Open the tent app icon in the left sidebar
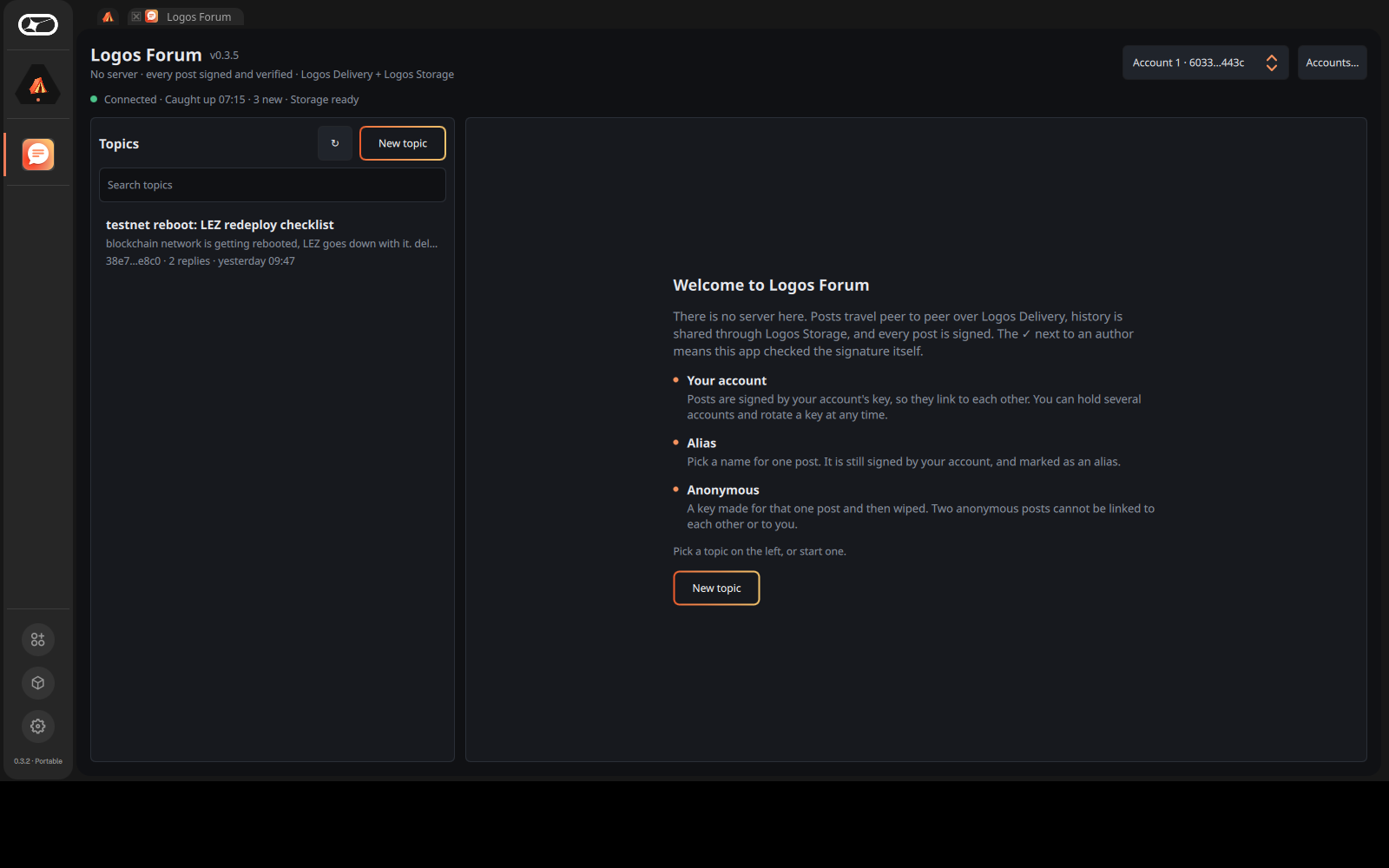Image resolution: width=1389 pixels, height=868 pixels. coord(38,85)
